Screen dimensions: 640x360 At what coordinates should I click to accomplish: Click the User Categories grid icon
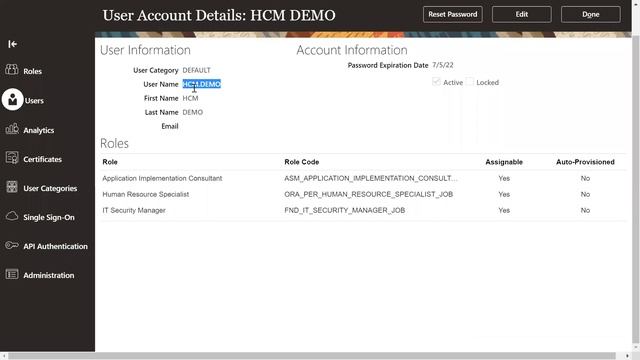(12, 187)
